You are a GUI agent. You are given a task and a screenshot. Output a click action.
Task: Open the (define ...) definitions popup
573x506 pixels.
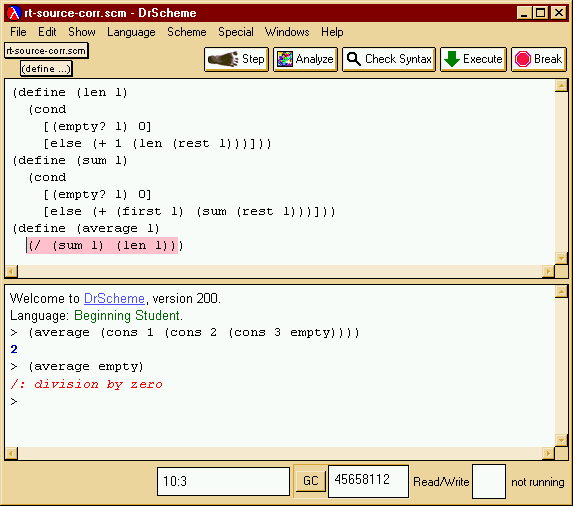tap(46, 69)
